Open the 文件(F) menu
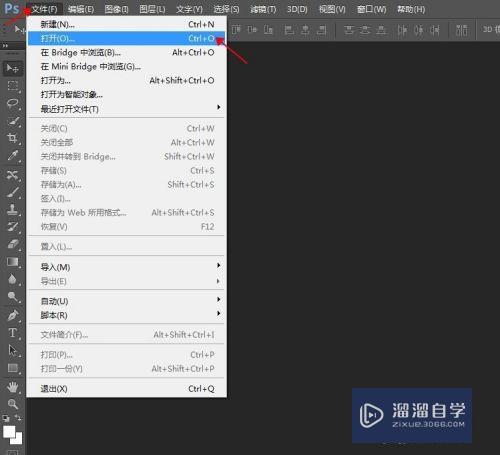Image resolution: width=500 pixels, height=455 pixels. tap(44, 9)
